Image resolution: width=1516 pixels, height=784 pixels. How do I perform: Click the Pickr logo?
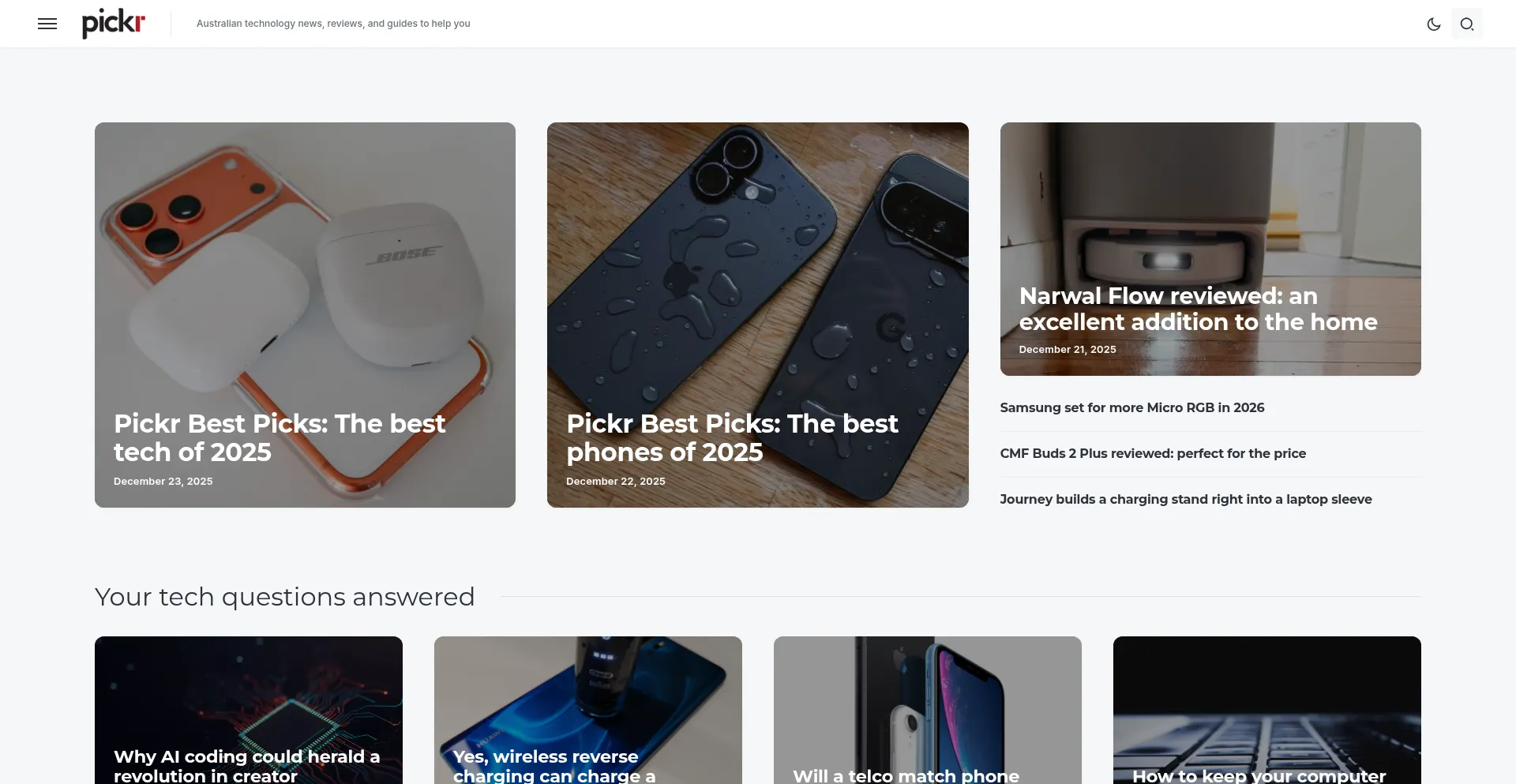[114, 23]
